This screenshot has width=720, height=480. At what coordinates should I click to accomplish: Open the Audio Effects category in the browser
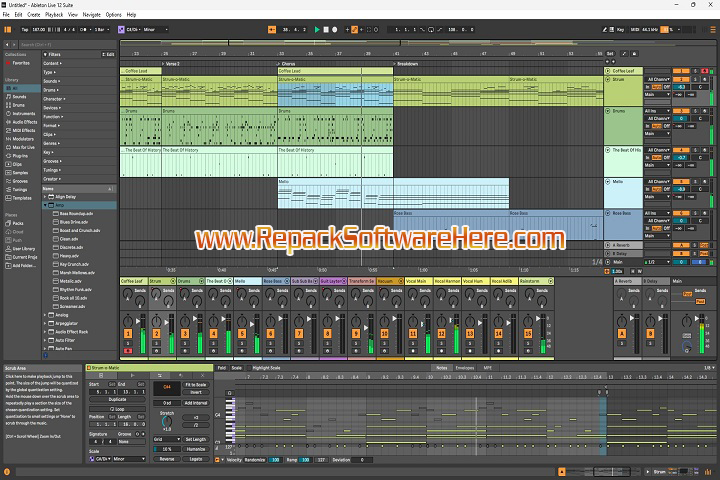[x=24, y=122]
